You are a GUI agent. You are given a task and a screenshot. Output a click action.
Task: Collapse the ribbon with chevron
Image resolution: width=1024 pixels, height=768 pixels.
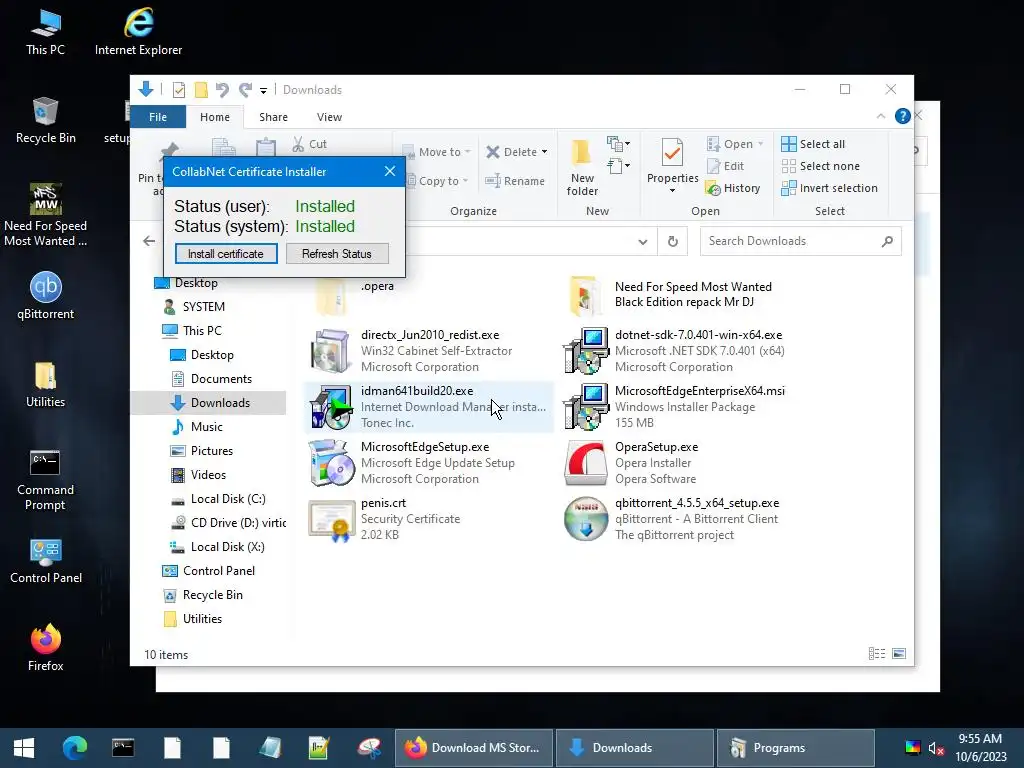point(880,116)
